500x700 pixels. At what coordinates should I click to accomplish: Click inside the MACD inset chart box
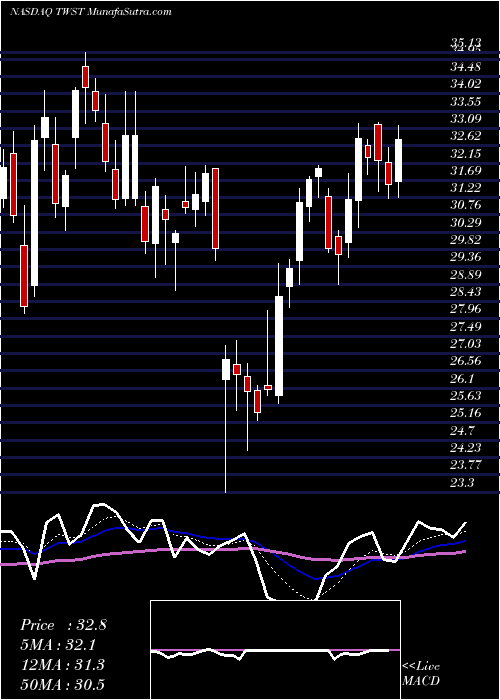coord(275,650)
